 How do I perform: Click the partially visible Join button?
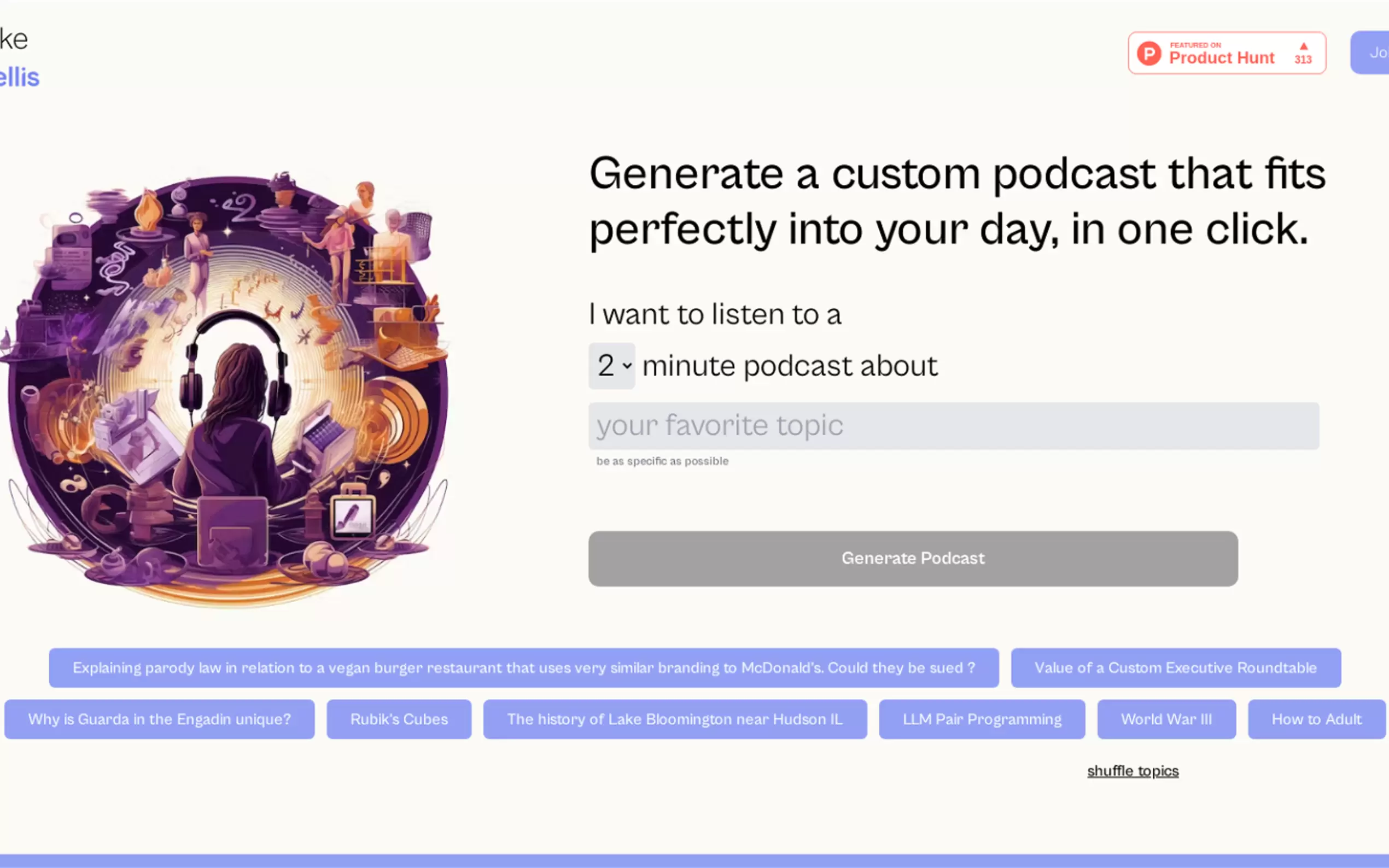coord(1373,53)
